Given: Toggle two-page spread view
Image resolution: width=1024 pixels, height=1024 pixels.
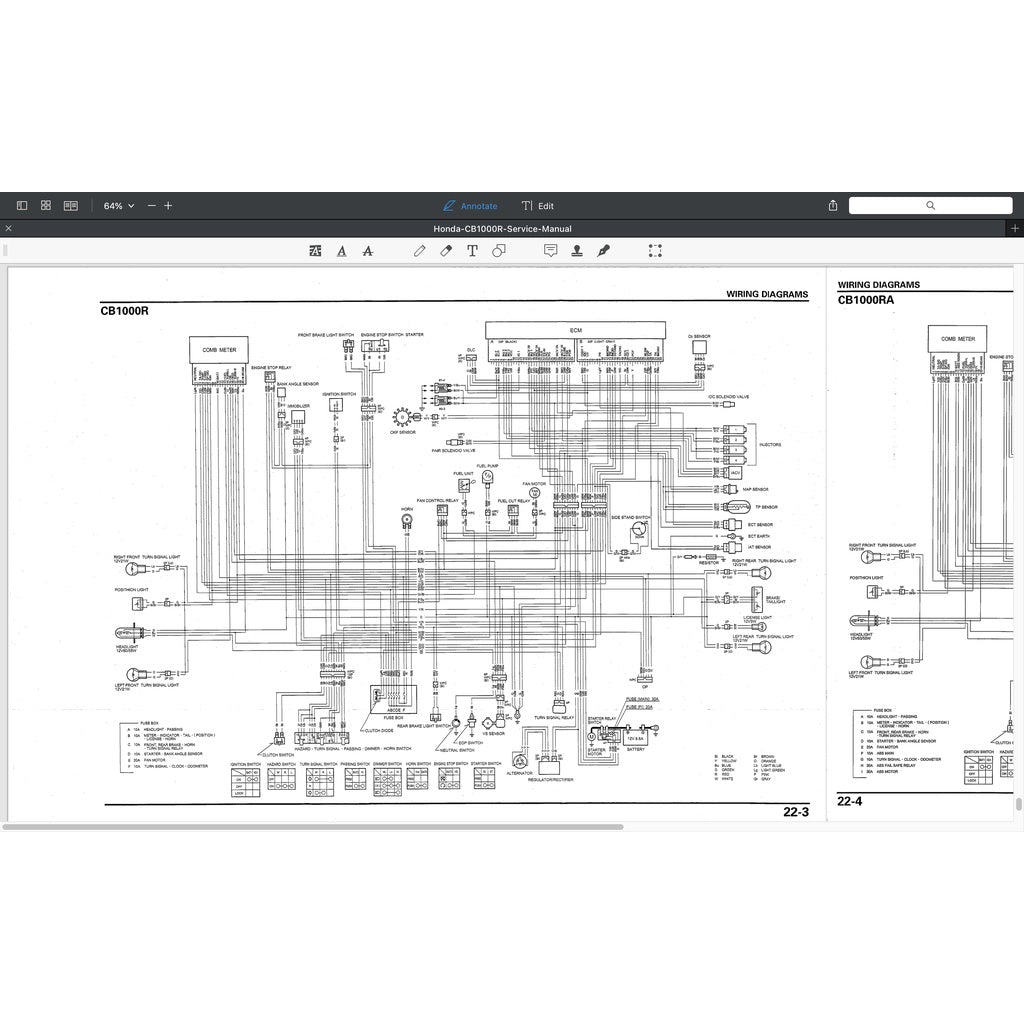Looking at the screenshot, I should click(71, 205).
